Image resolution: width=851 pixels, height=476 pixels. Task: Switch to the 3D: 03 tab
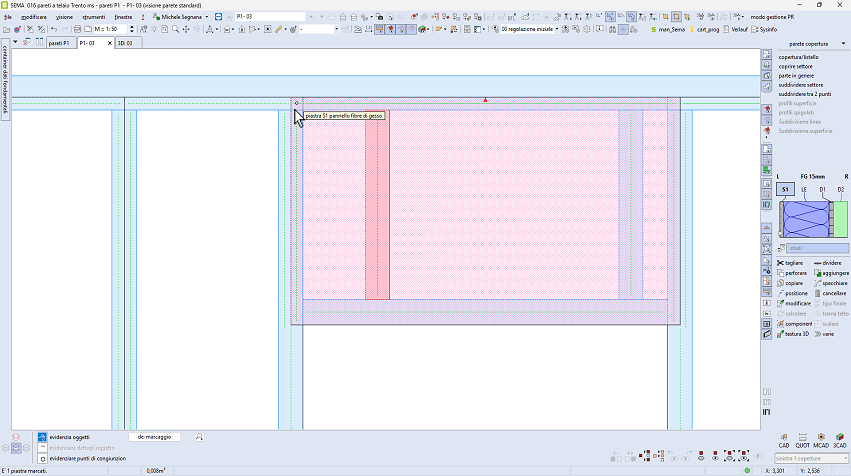[126, 44]
